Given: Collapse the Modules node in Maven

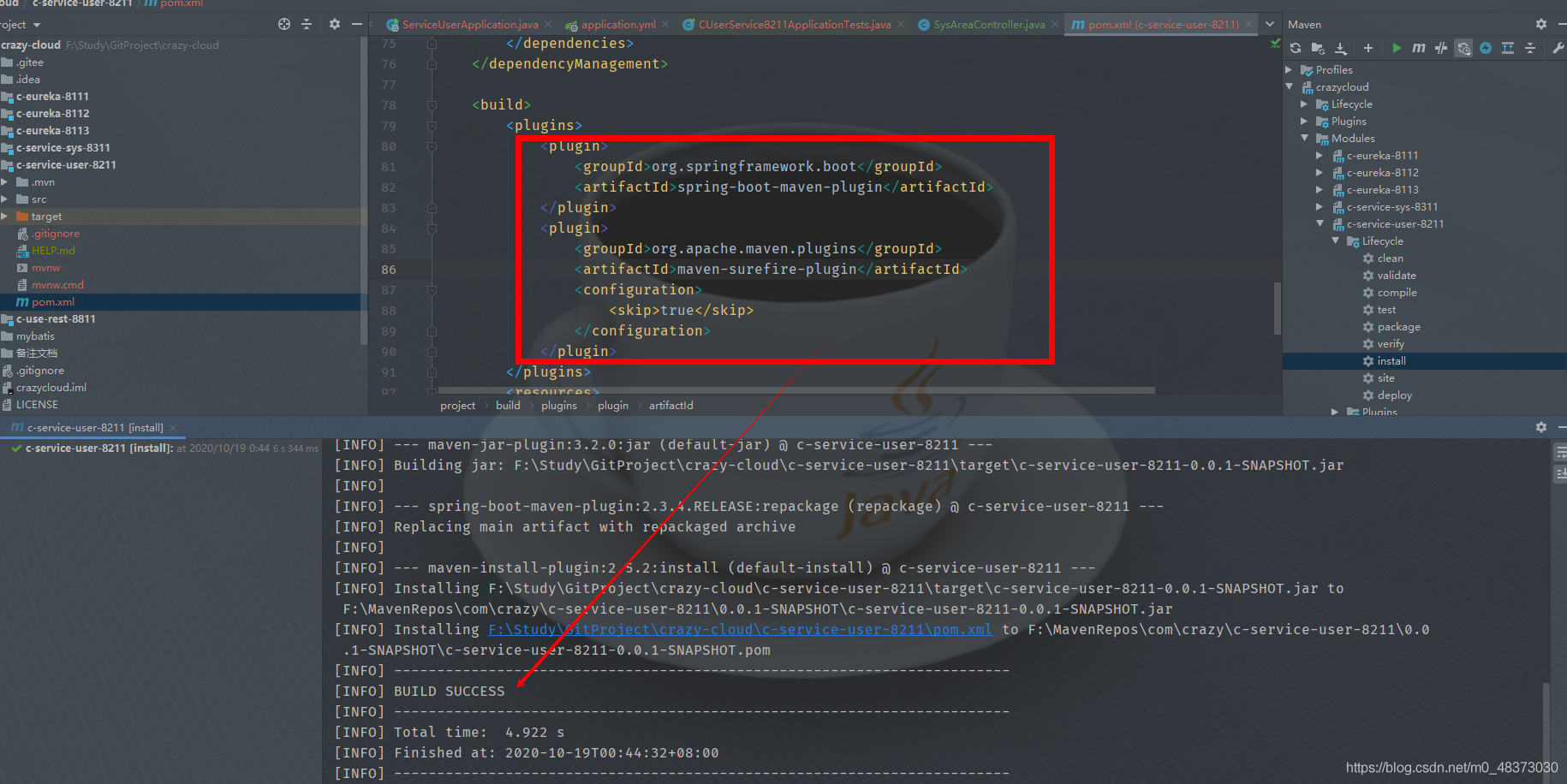Looking at the screenshot, I should pos(1304,139).
